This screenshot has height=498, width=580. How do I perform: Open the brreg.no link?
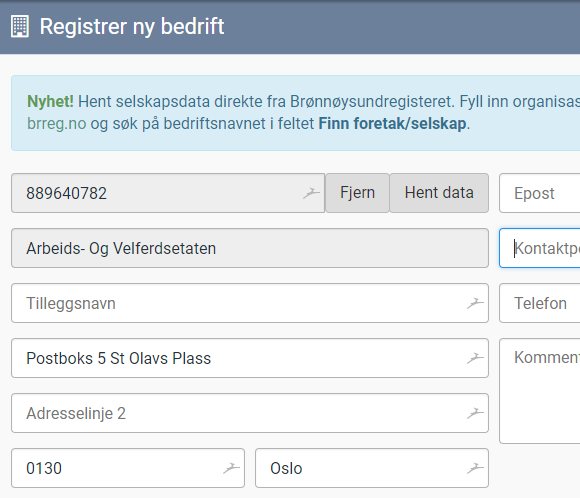[x=57, y=124]
